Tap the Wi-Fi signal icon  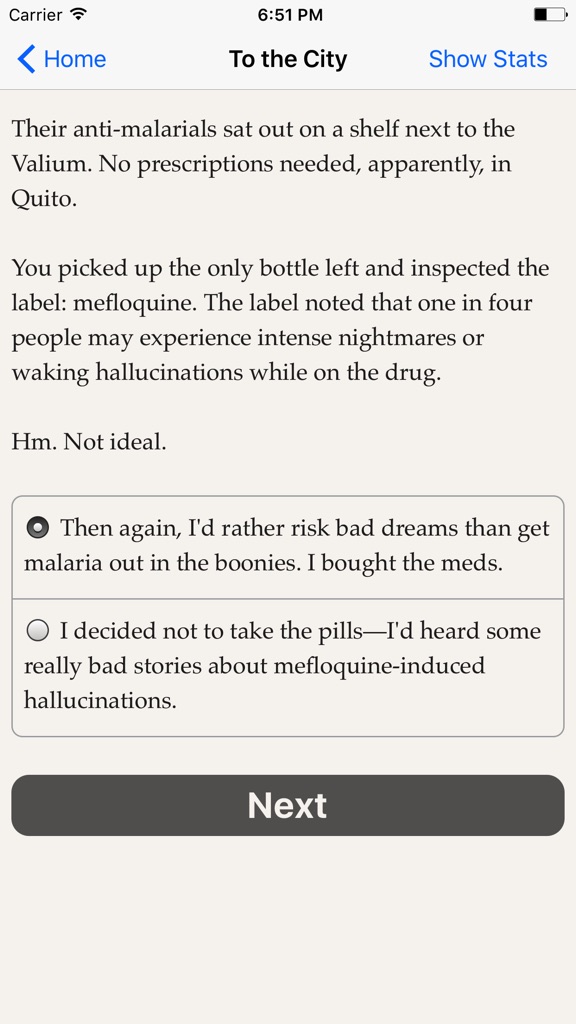pyautogui.click(x=79, y=14)
